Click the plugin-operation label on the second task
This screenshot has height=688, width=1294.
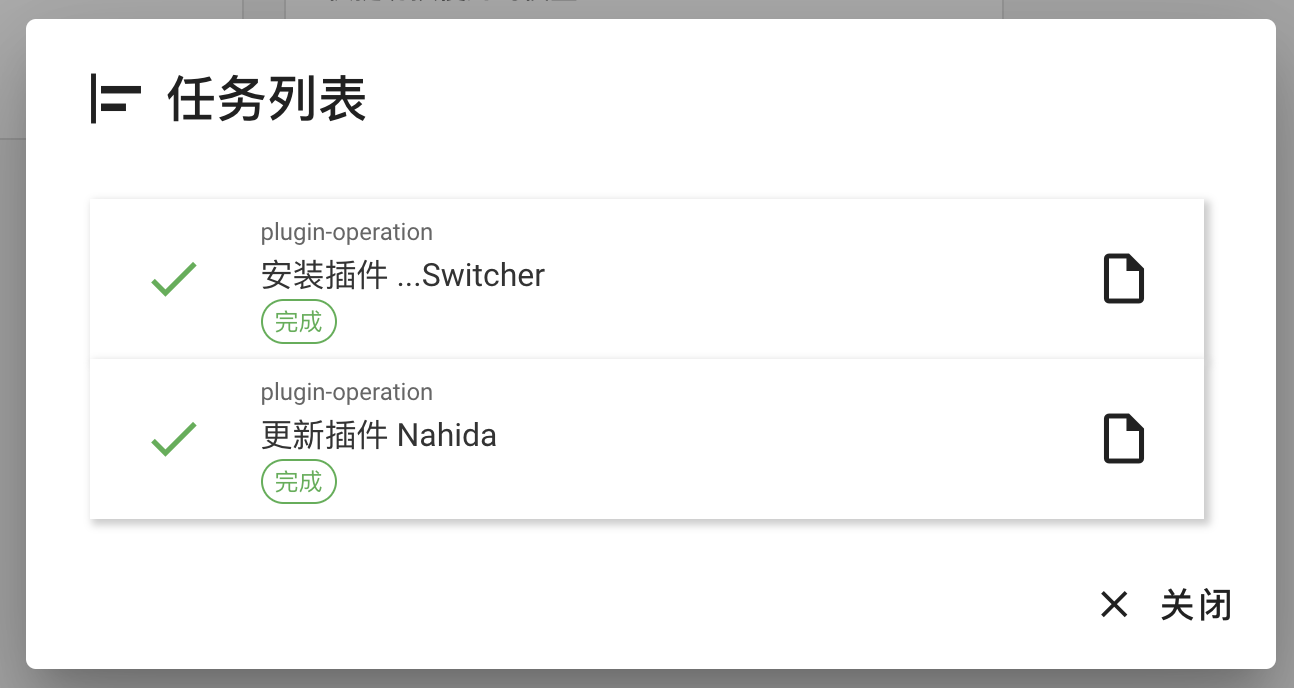point(346,392)
